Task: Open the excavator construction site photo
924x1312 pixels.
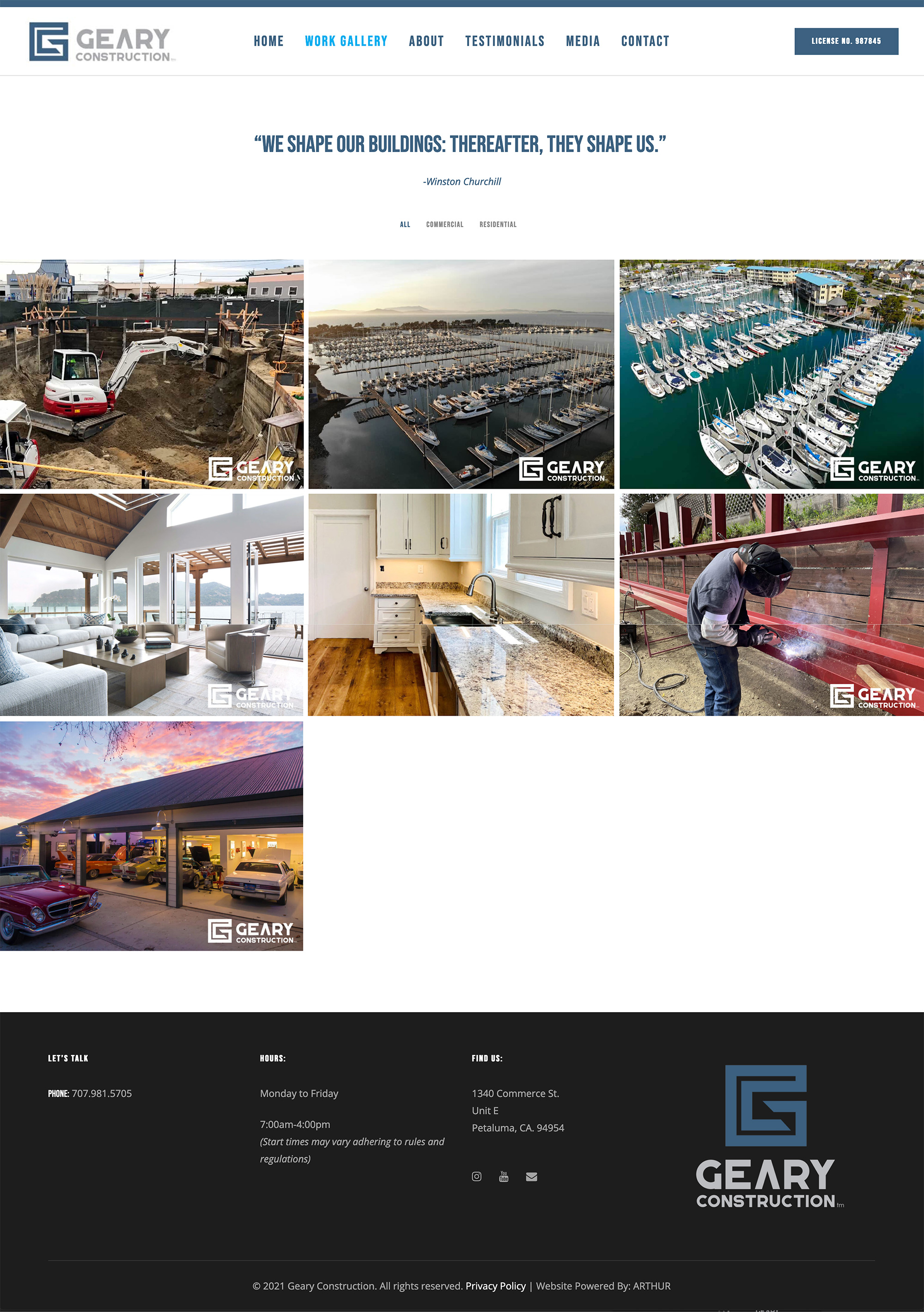Action: (152, 374)
